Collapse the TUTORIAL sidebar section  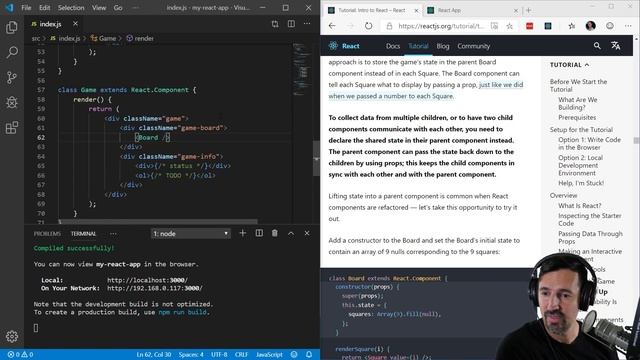[569, 65]
